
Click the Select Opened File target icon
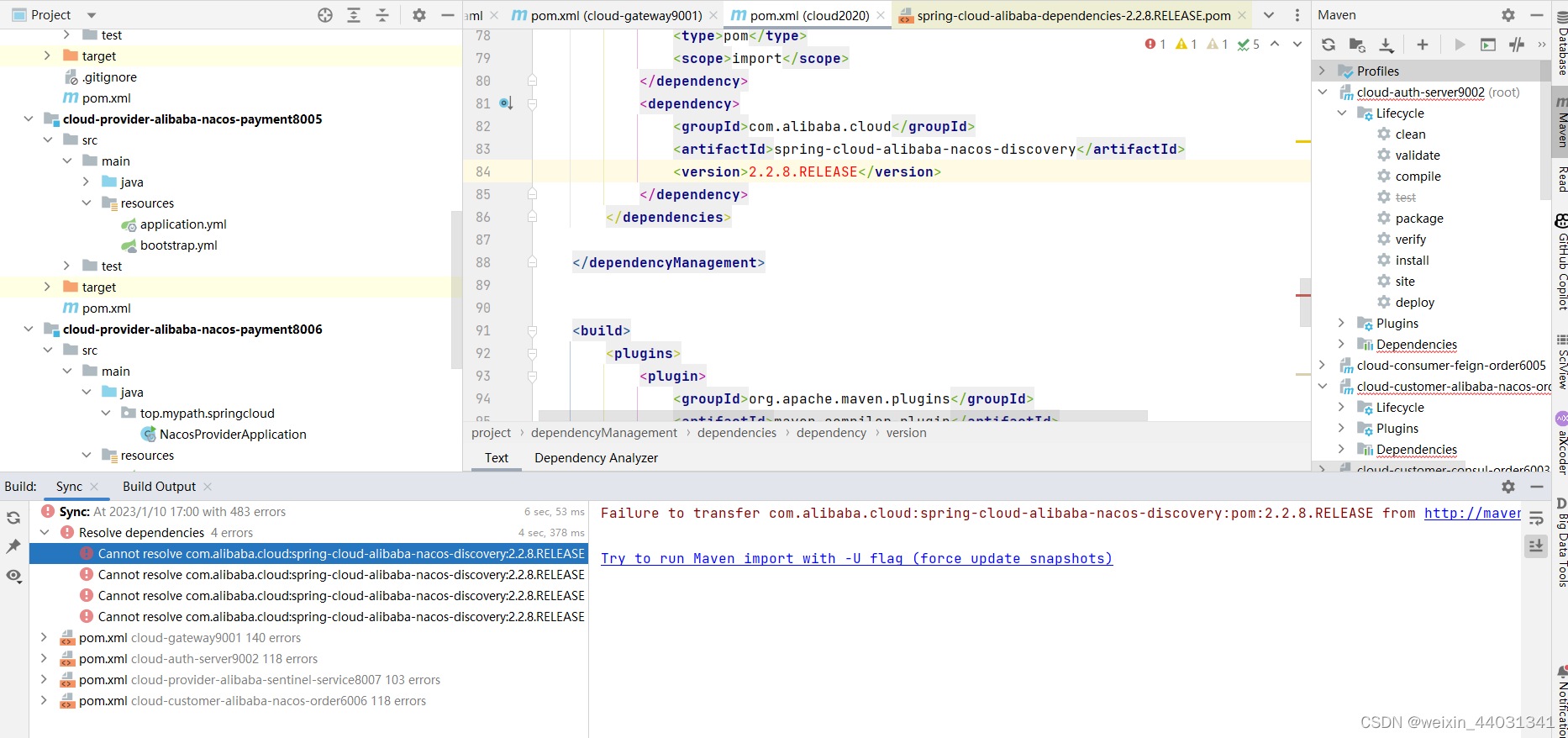(325, 15)
